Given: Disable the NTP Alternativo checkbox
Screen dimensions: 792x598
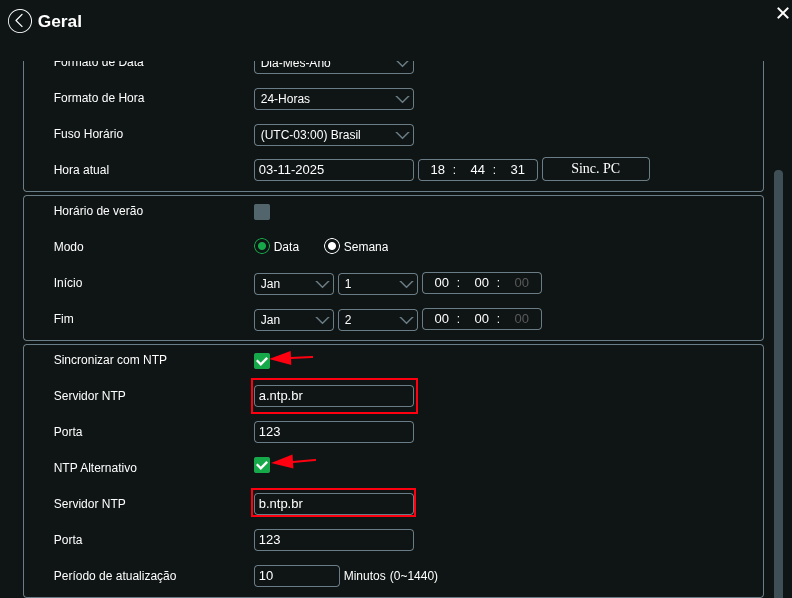Looking at the screenshot, I should click(x=262, y=465).
